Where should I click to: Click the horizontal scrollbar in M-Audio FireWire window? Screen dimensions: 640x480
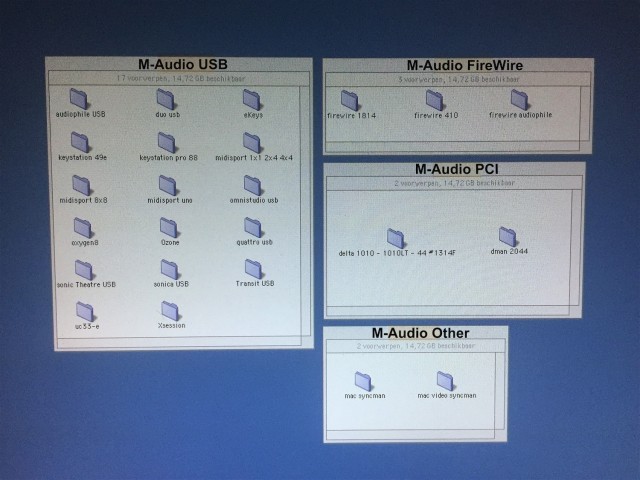pos(453,146)
